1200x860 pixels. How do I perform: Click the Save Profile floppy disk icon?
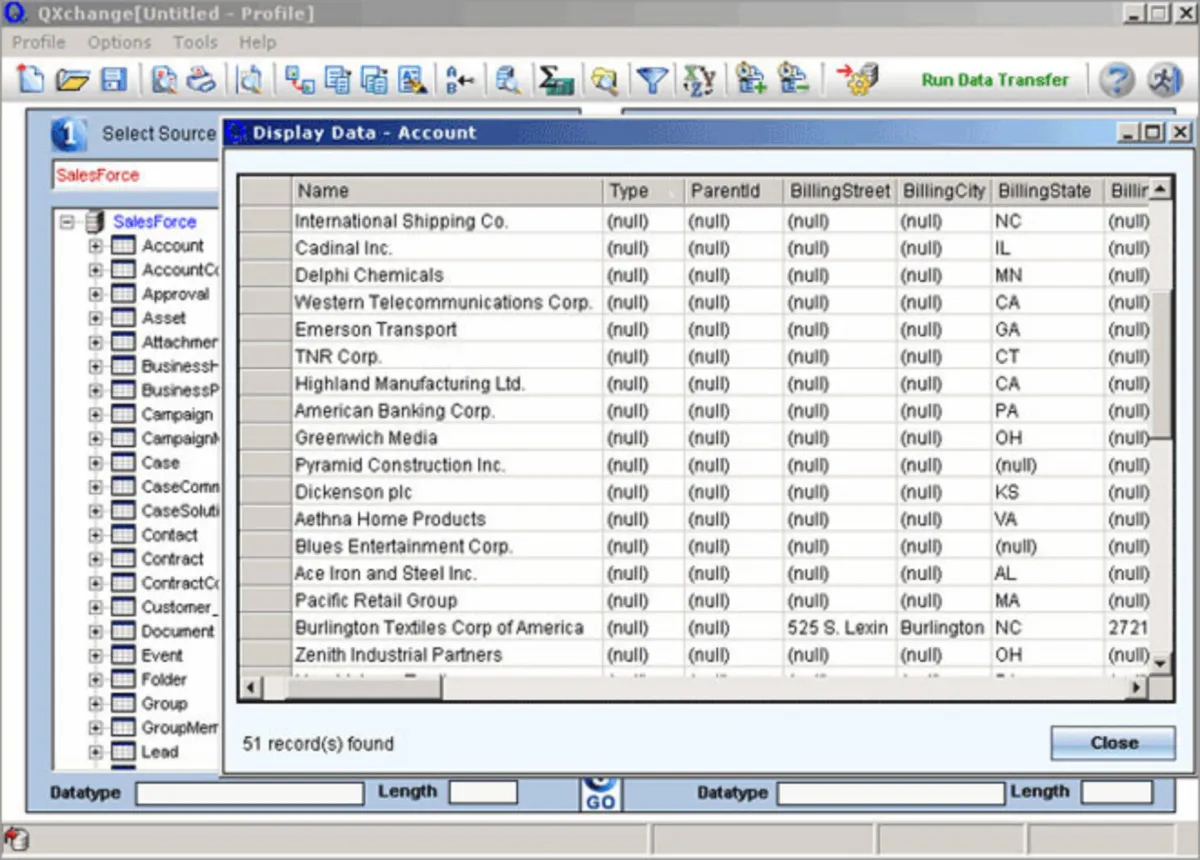[x=113, y=80]
